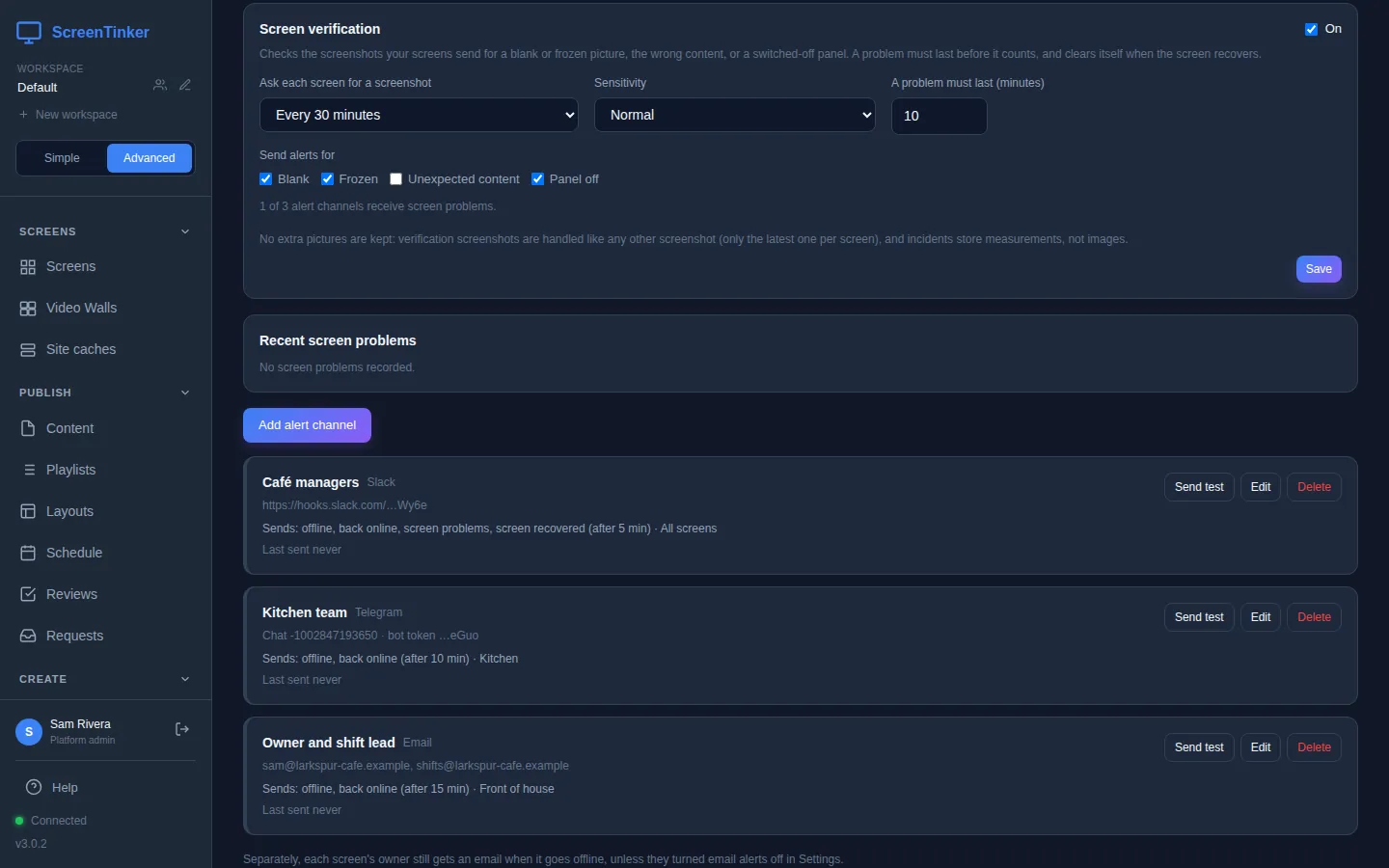Switch to Simple mode
Viewport: 1389px width, 868px height.
(x=62, y=158)
